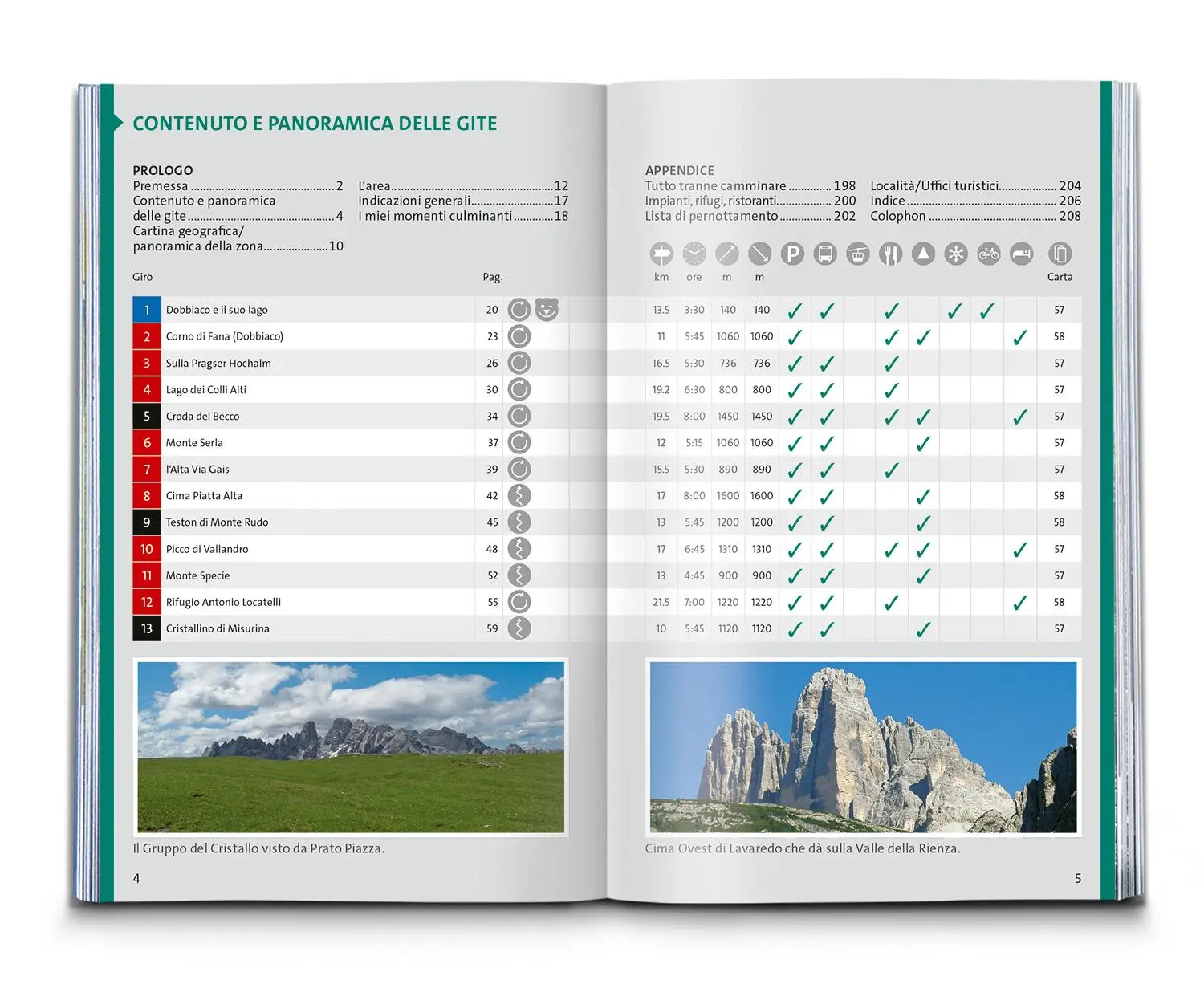Click the clock icon above ore

pos(694,254)
